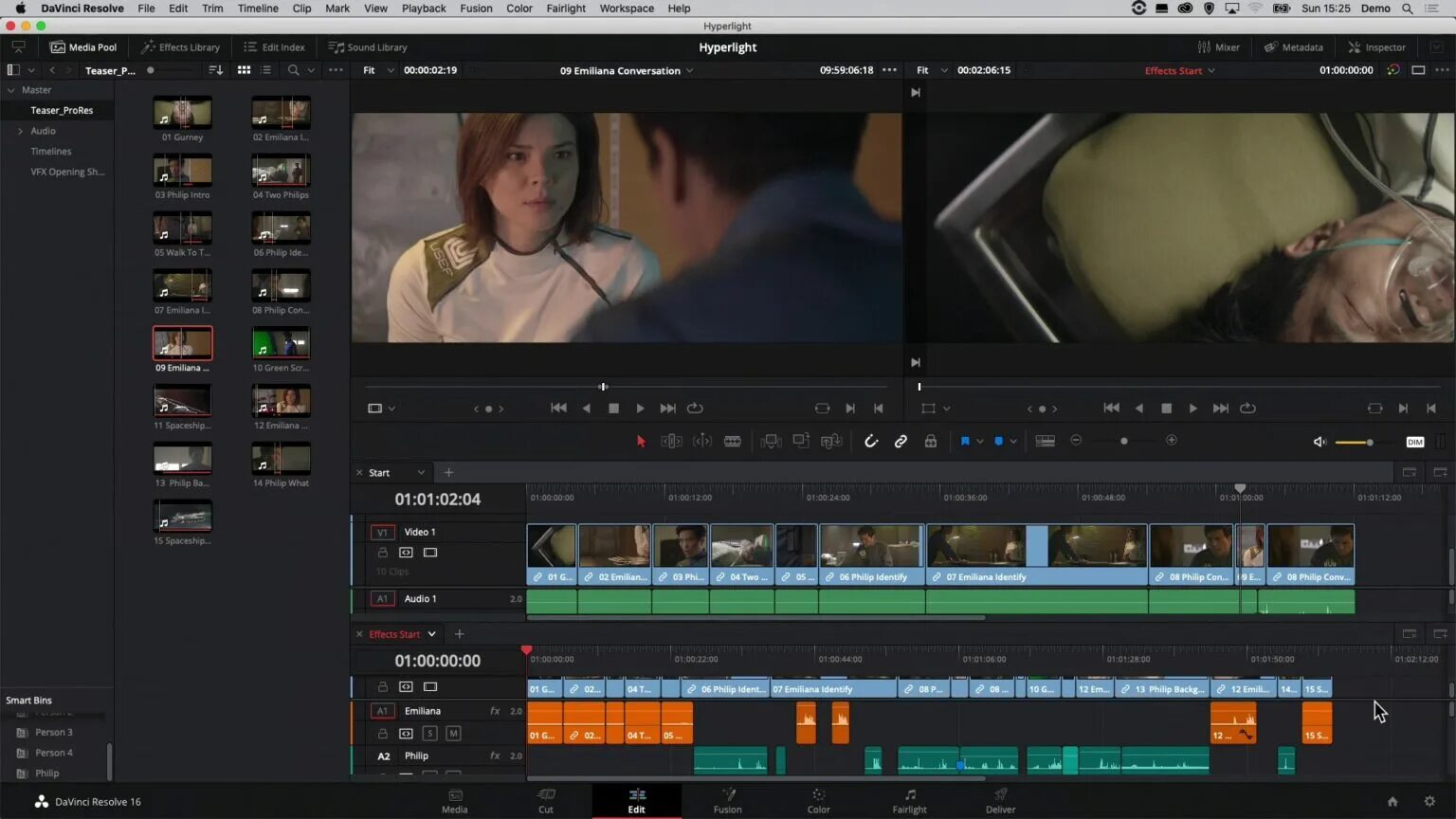The image size is (1456, 819).
Task: Select the arrow Selection Mode tool
Action: [641, 441]
